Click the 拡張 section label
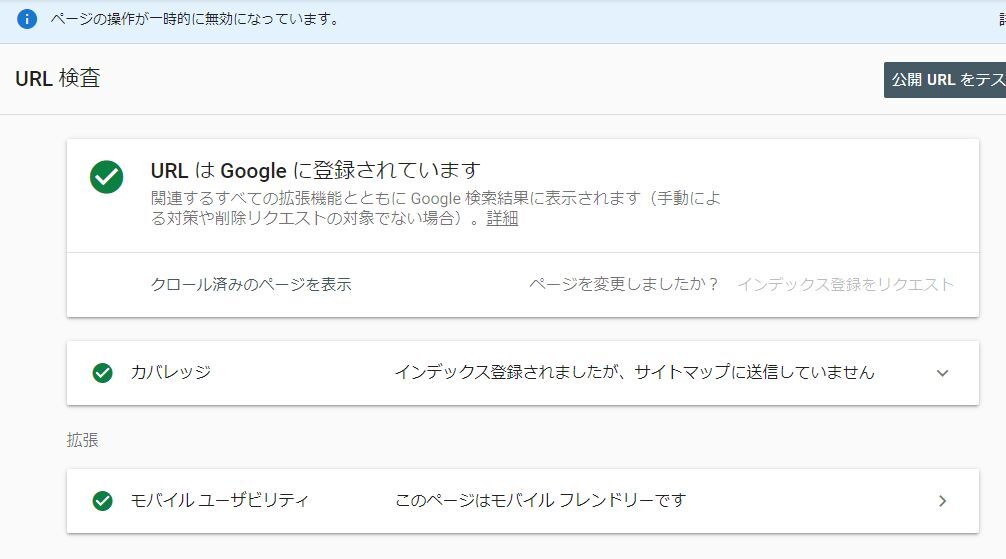 pyautogui.click(x=83, y=440)
